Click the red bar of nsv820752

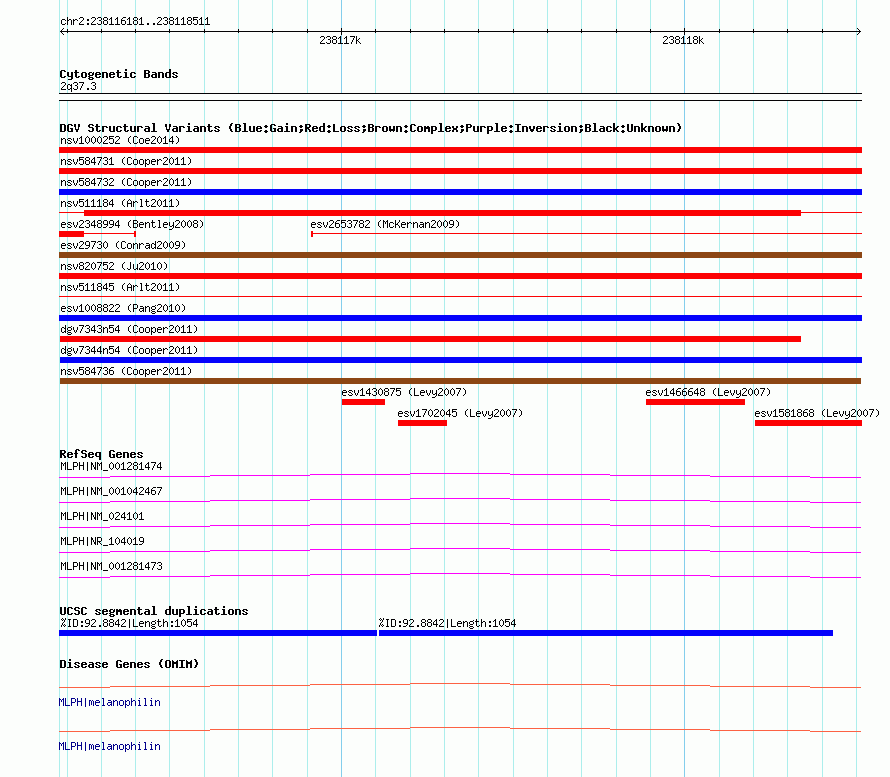pos(460,276)
